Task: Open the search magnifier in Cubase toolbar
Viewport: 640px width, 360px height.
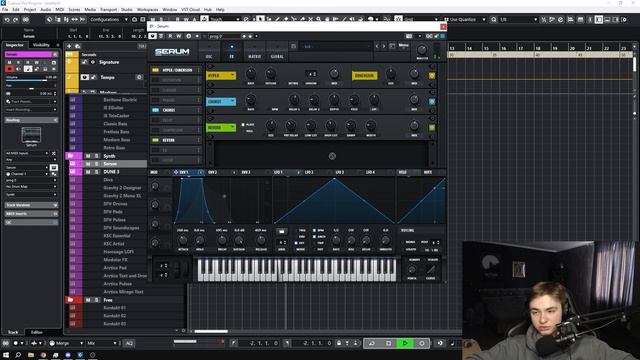Action: point(494,20)
